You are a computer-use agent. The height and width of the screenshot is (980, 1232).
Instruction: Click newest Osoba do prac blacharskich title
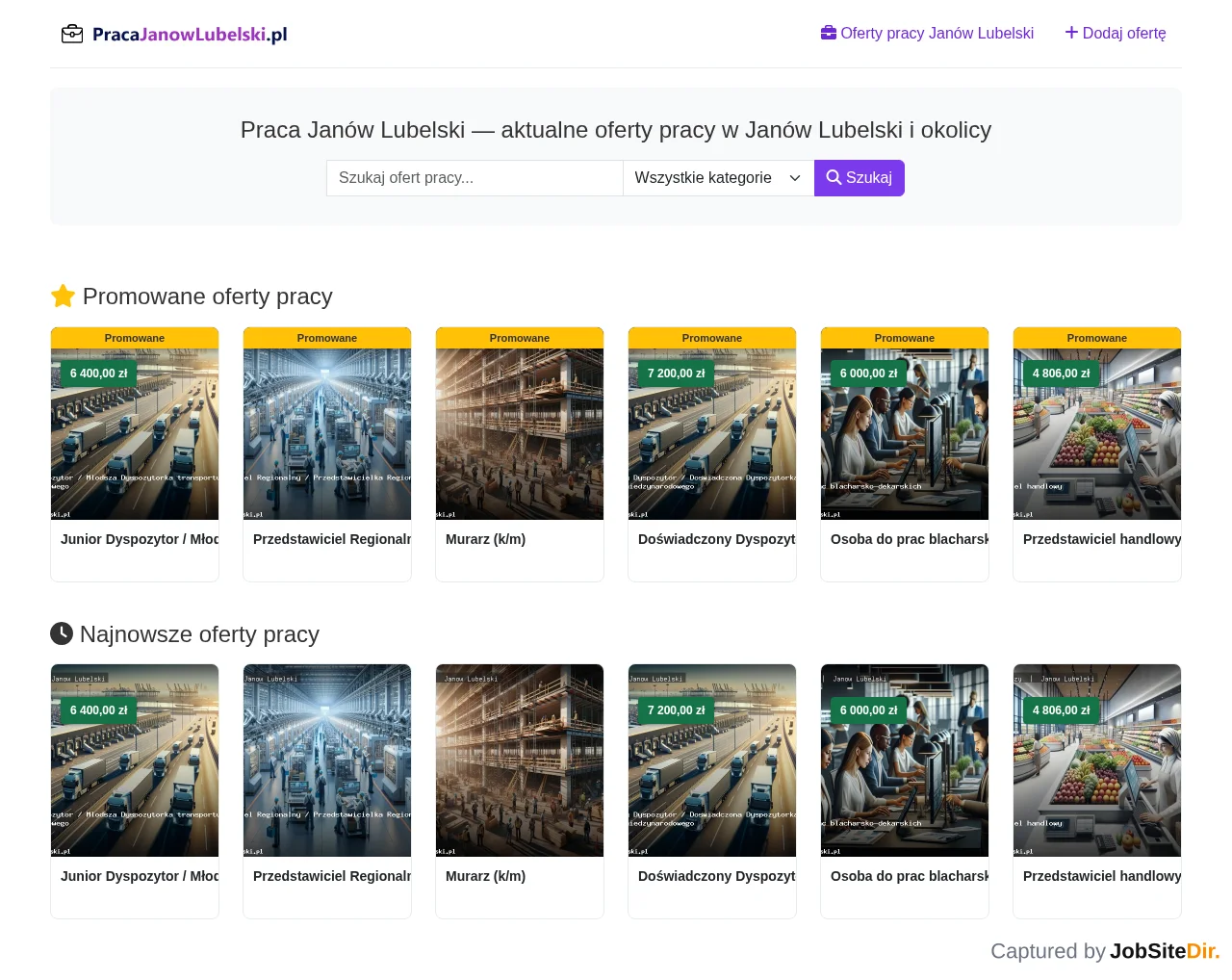coord(910,876)
